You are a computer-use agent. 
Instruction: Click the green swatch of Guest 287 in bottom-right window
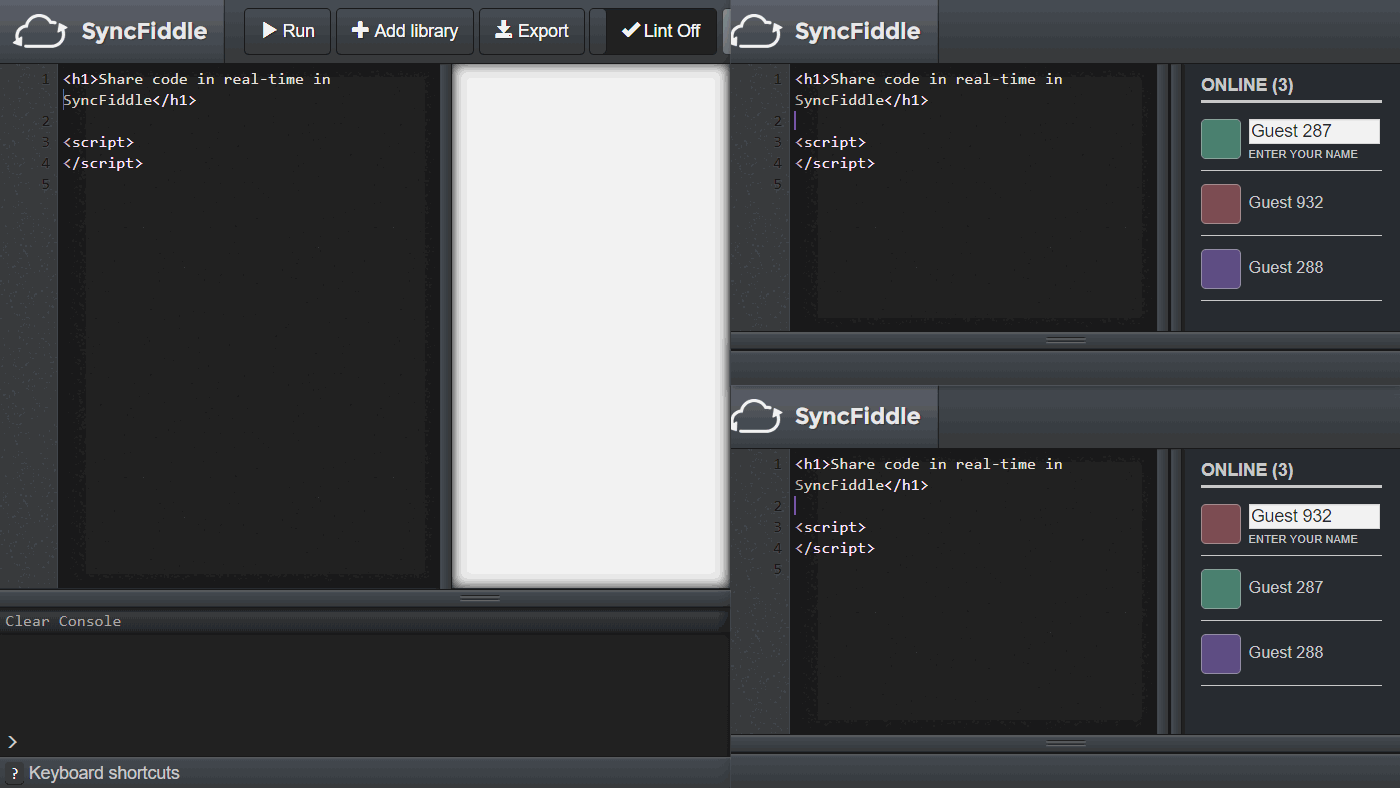tap(1221, 589)
